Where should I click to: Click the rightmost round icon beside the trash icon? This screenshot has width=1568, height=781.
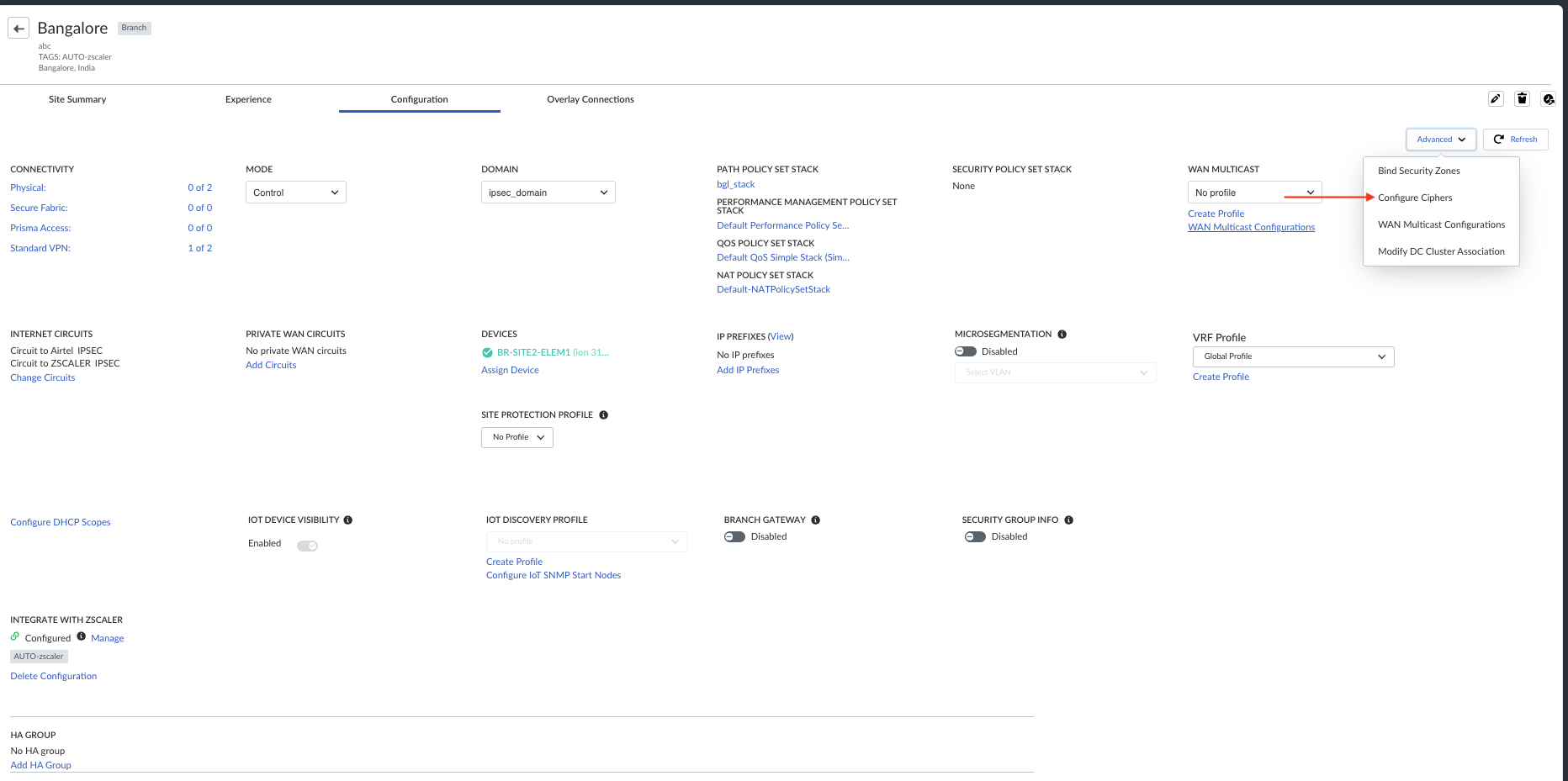pyautogui.click(x=1548, y=99)
